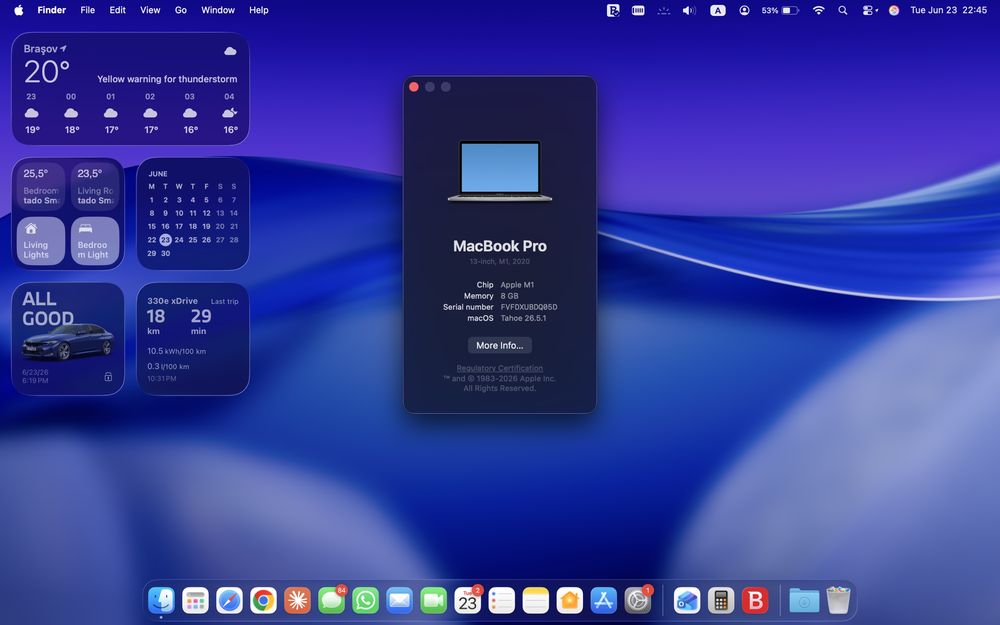Open Spotlight search

click(843, 10)
